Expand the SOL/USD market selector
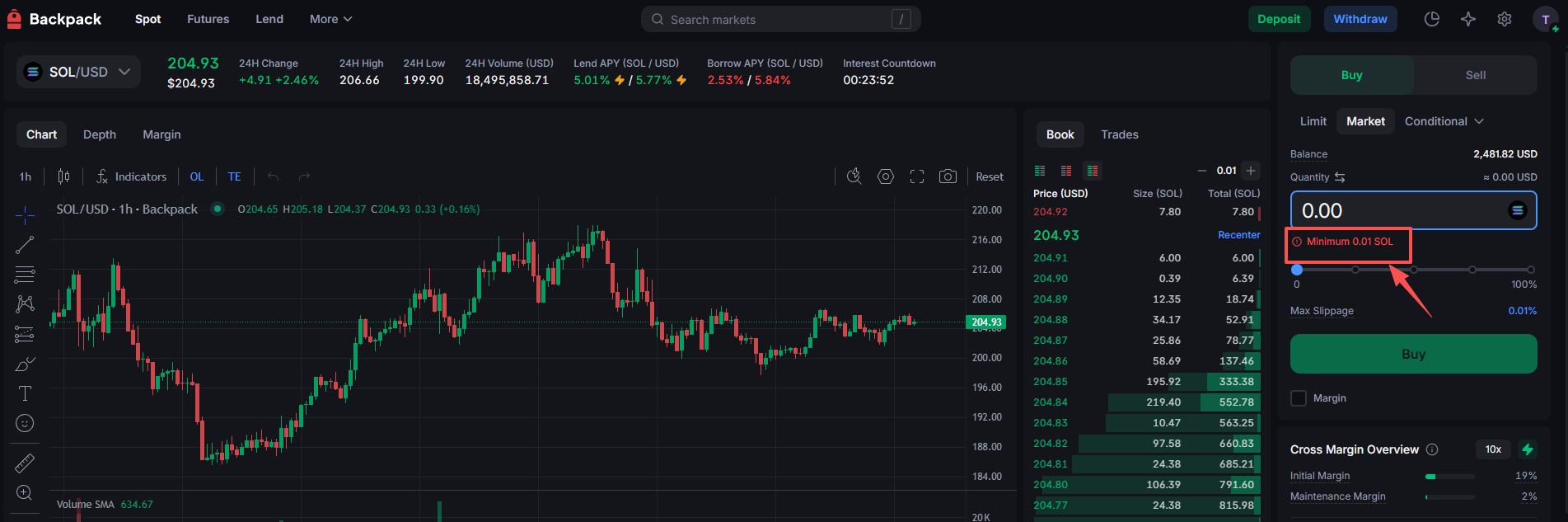 pyautogui.click(x=78, y=72)
